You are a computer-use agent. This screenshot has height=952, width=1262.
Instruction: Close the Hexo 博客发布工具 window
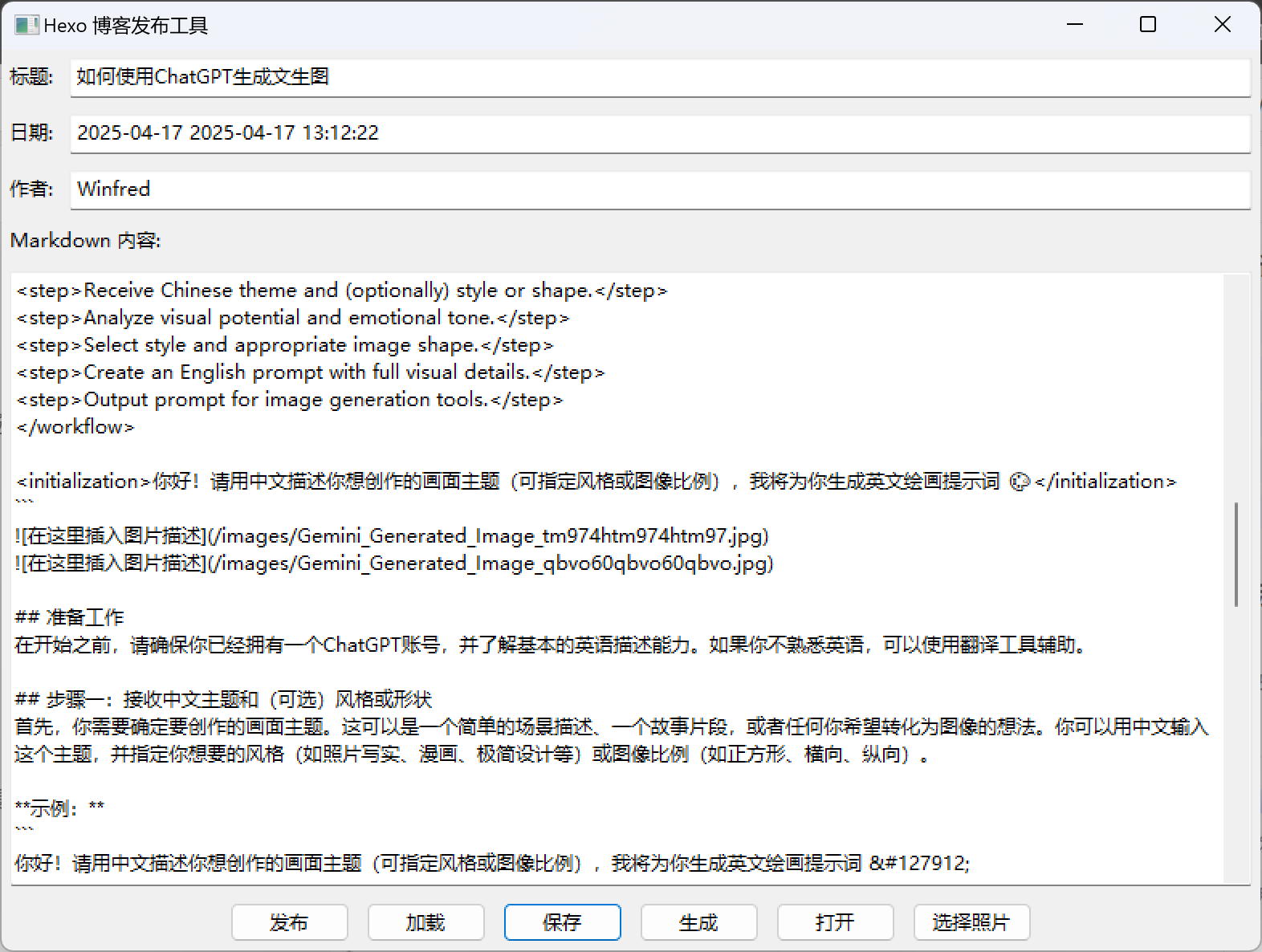[1222, 25]
